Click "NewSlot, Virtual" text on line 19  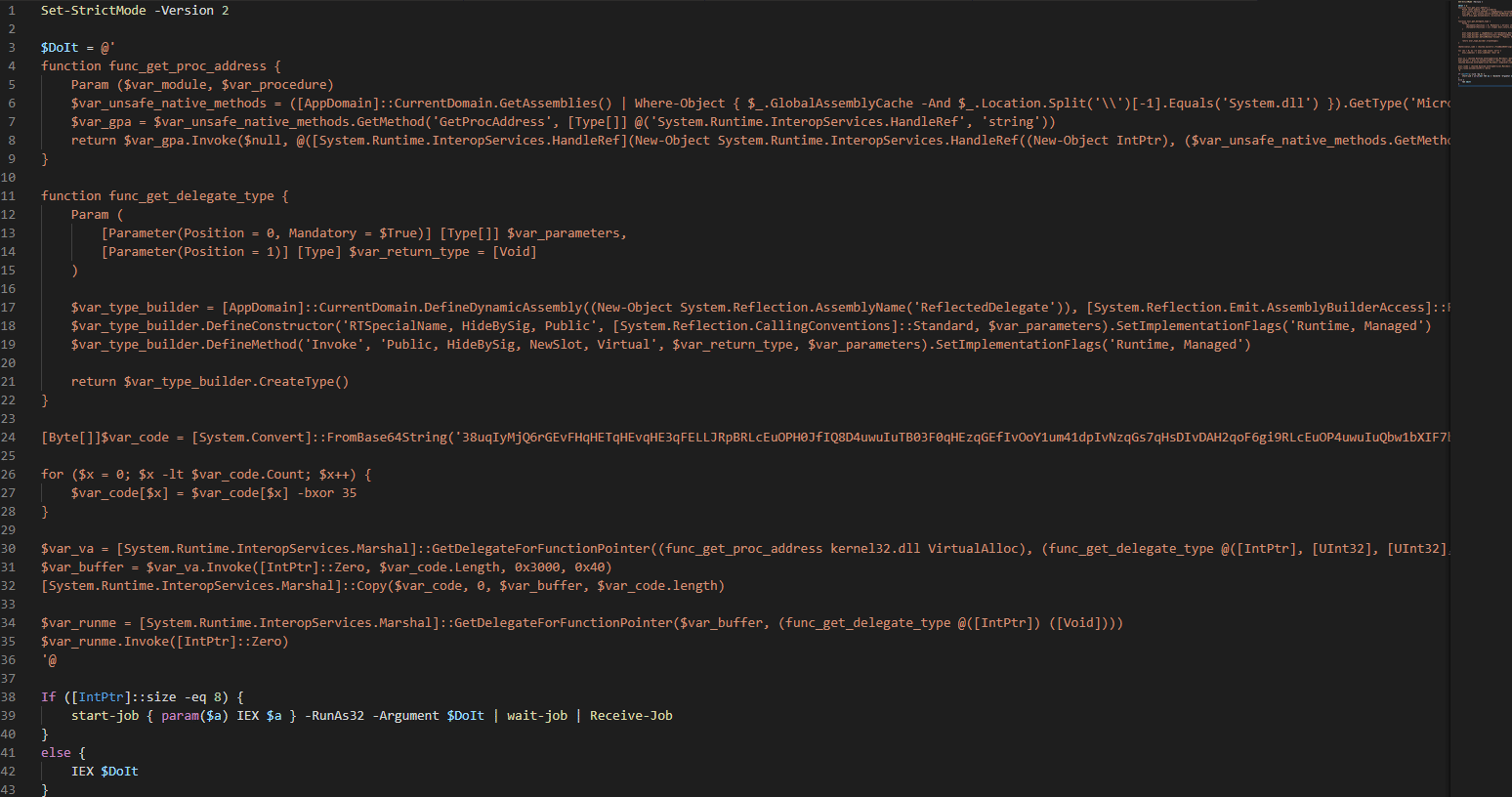pyautogui.click(x=590, y=345)
